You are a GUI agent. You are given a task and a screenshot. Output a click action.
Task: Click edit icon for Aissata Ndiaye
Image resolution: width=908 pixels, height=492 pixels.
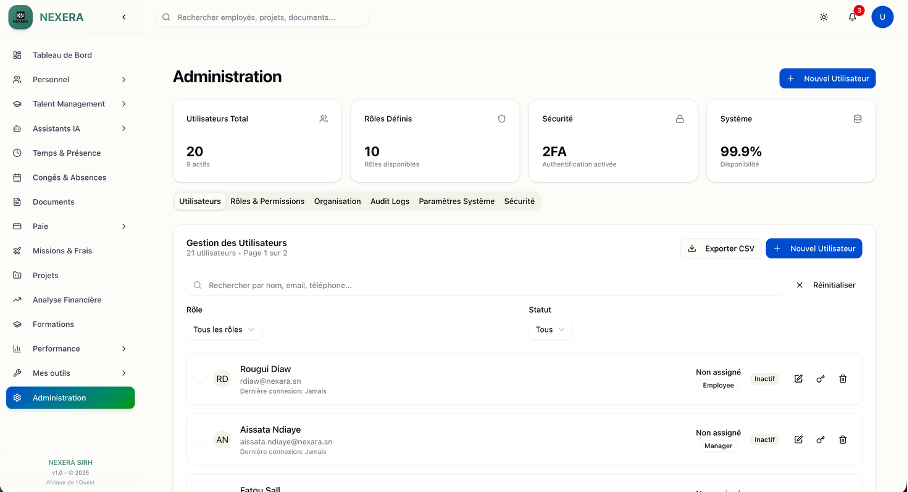coord(798,439)
